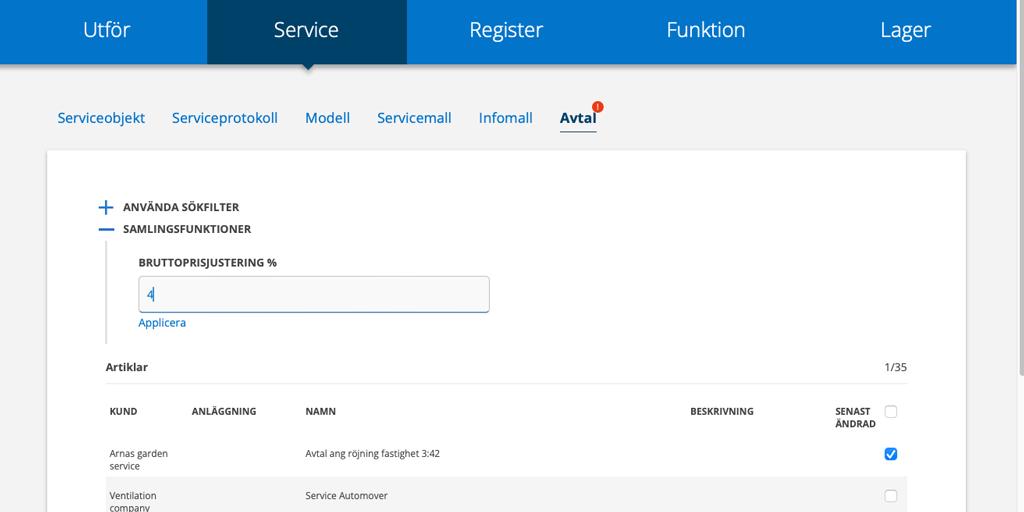
Task: Open the Funktion main menu
Action: coord(706,30)
